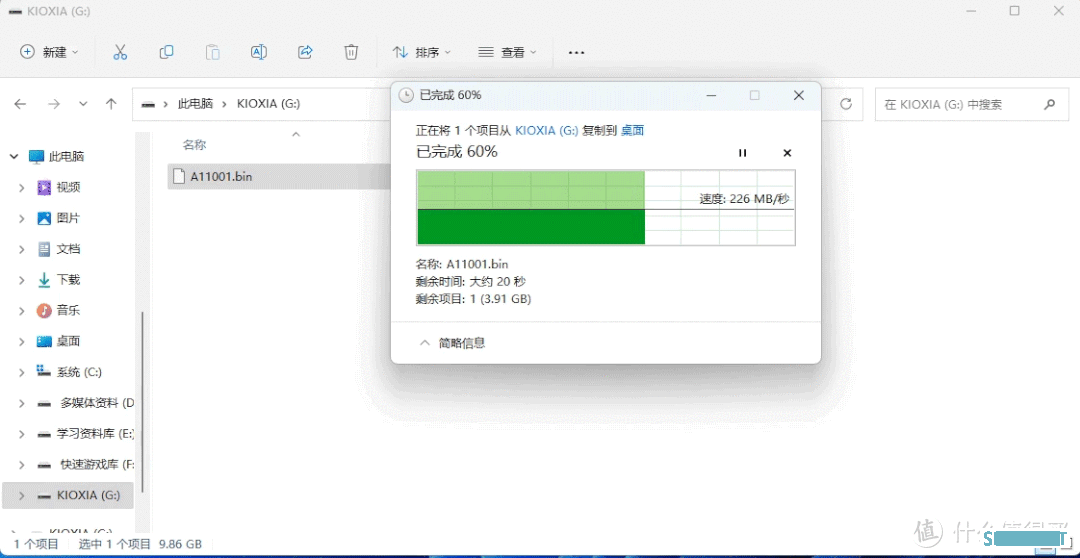1080x558 pixels.
Task: Open recent locations chevron dropdown
Action: pos(83,104)
